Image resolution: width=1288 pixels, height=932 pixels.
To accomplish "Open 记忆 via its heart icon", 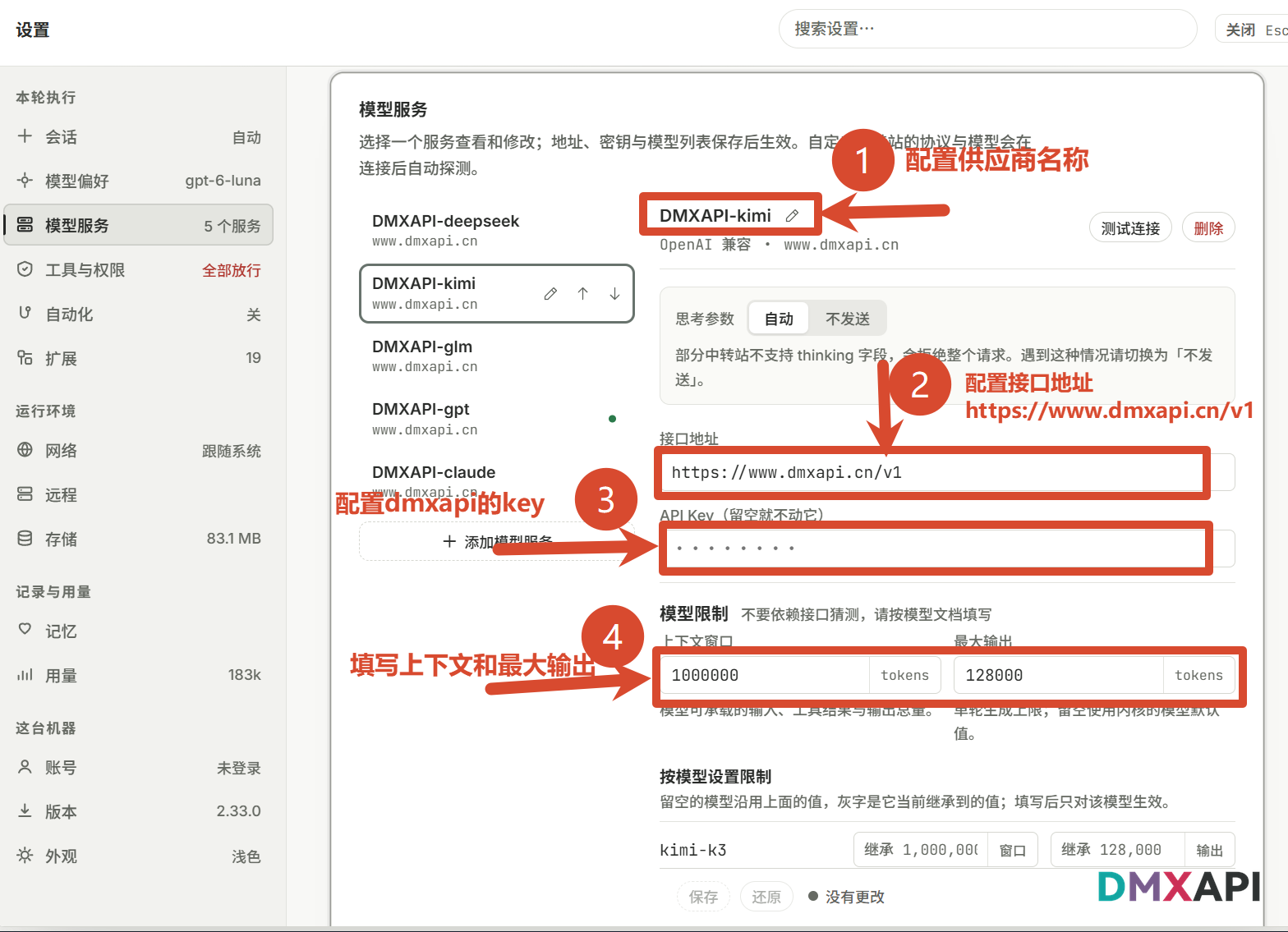I will pyautogui.click(x=25, y=630).
